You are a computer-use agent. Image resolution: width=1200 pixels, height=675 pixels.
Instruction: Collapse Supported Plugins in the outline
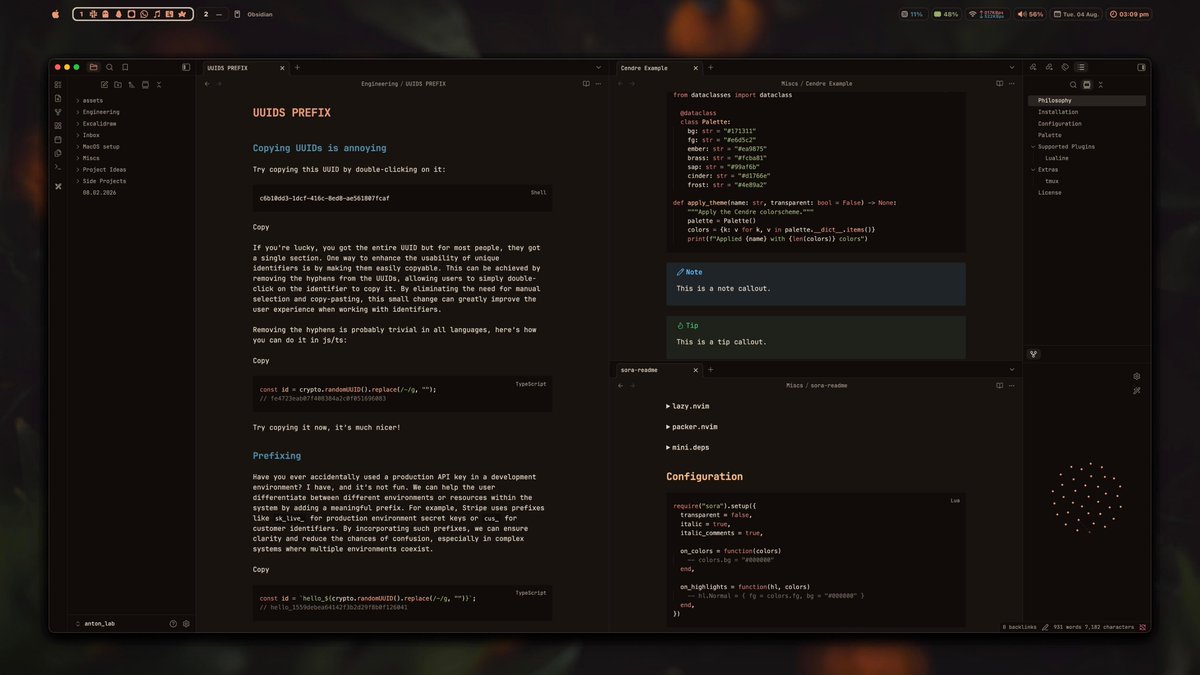(x=1033, y=147)
